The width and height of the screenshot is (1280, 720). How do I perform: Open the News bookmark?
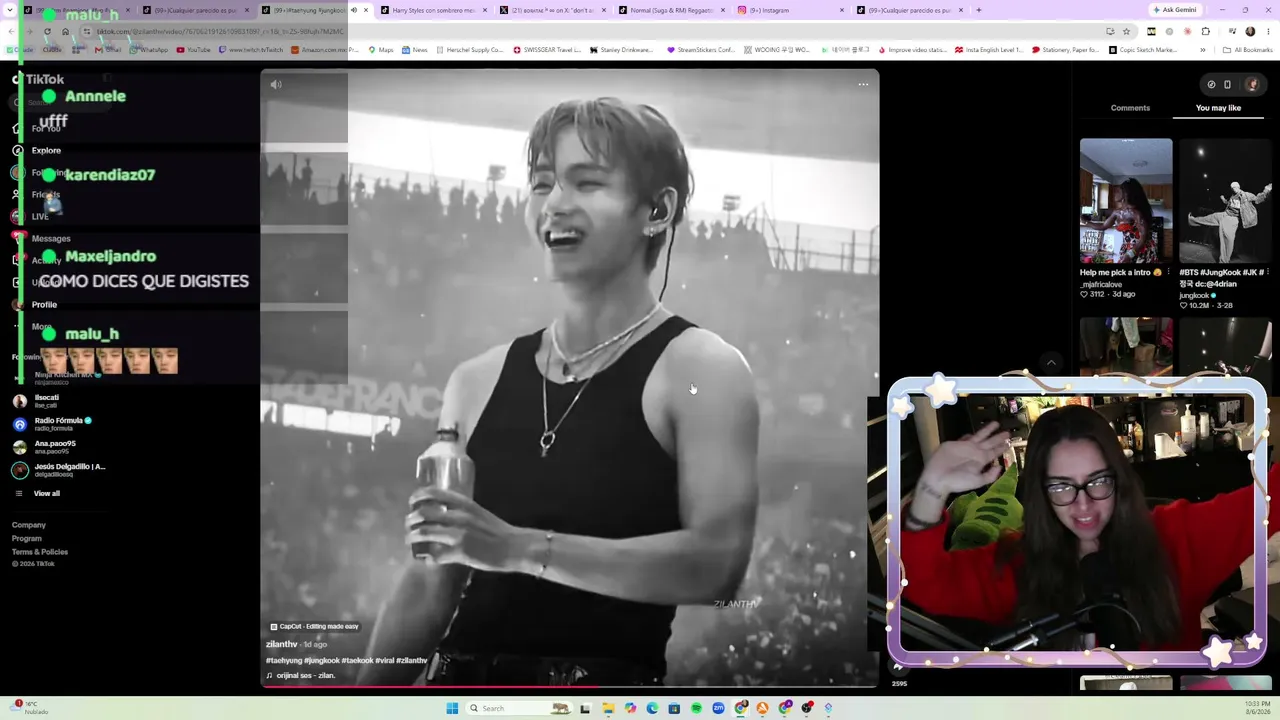415,50
